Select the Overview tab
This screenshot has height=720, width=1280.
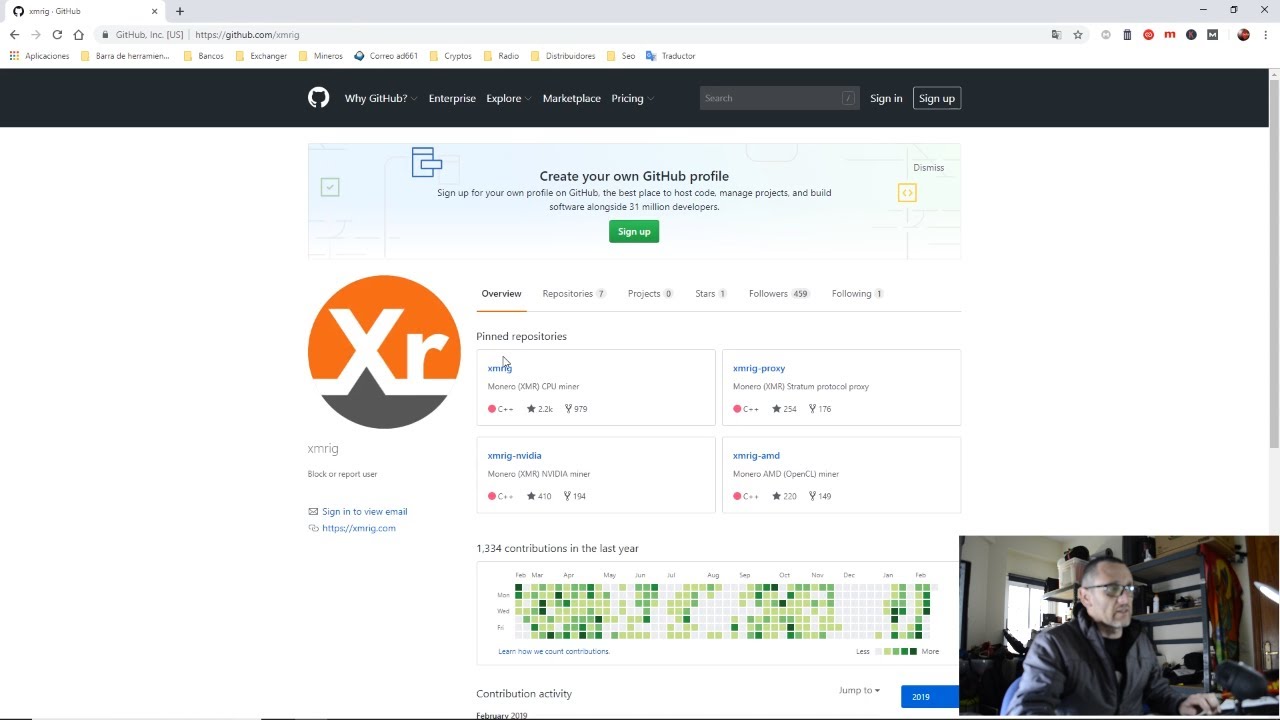coord(501,294)
